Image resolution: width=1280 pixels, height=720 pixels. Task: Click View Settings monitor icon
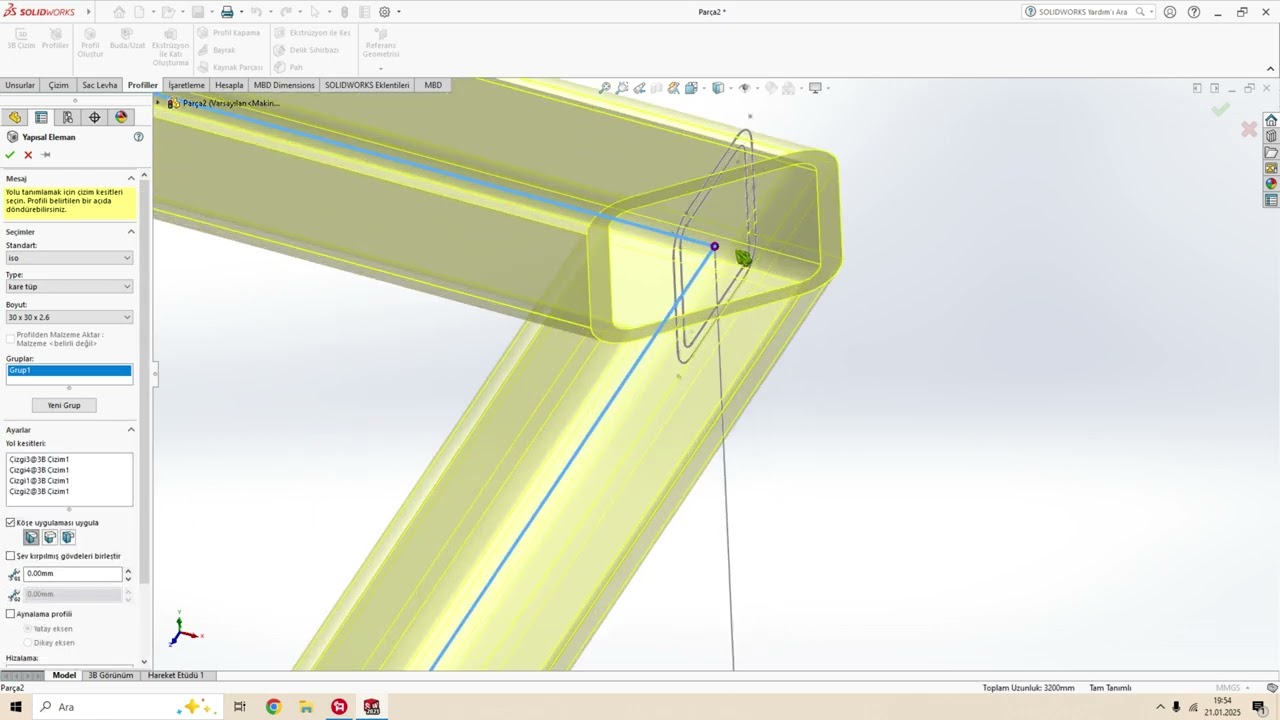point(815,88)
